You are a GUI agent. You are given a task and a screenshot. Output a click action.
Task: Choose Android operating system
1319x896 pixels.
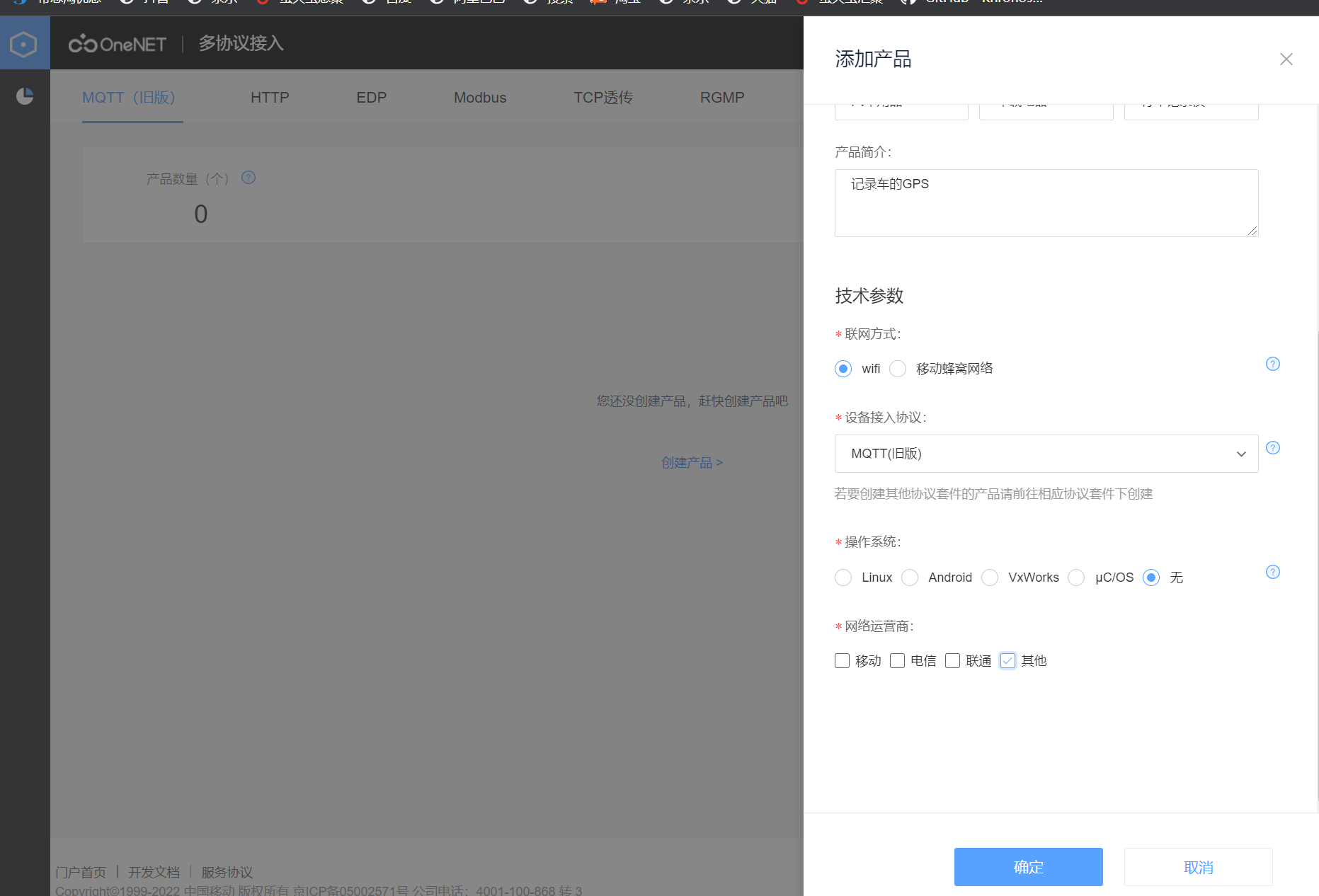[910, 578]
